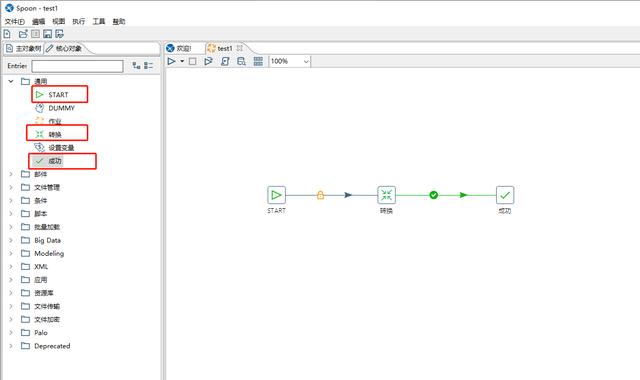
Task: Show the execution results grid icon
Action: (x=258, y=61)
